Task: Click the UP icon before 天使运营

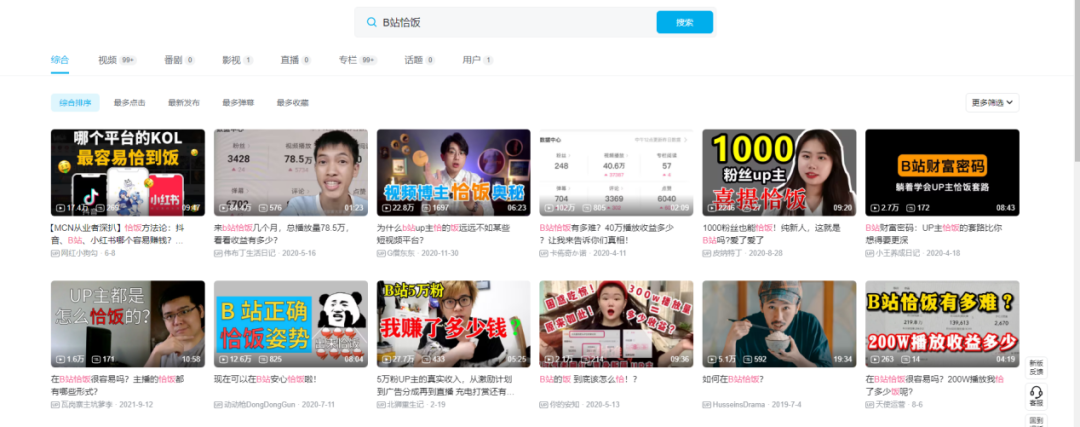Action: (870, 404)
